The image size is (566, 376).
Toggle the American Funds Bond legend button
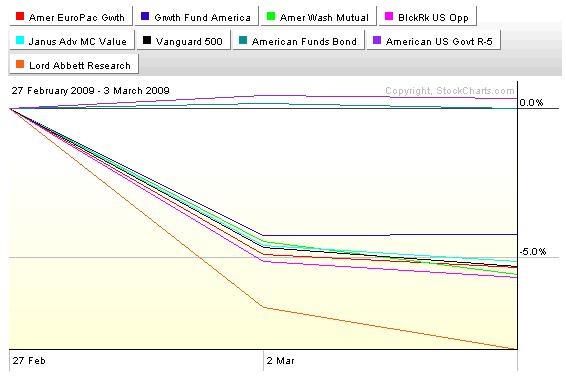pyautogui.click(x=299, y=40)
